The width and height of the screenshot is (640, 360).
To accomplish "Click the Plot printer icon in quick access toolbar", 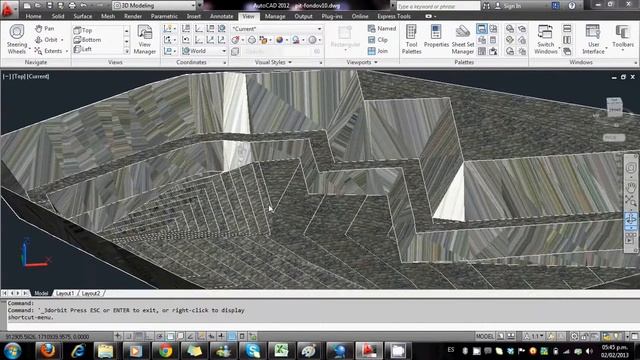I will point(72,6).
